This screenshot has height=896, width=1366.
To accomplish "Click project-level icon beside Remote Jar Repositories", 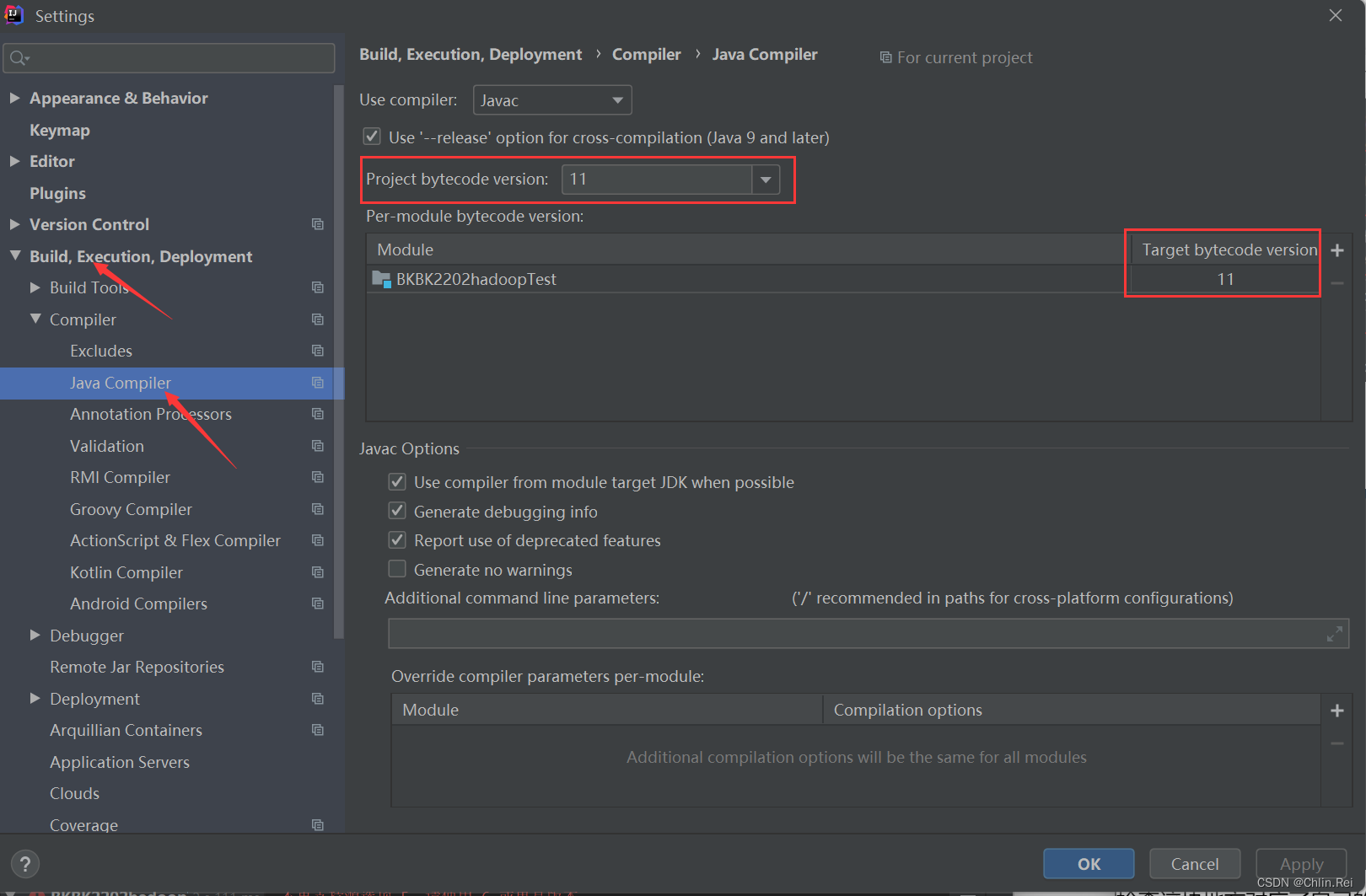I will [x=318, y=667].
